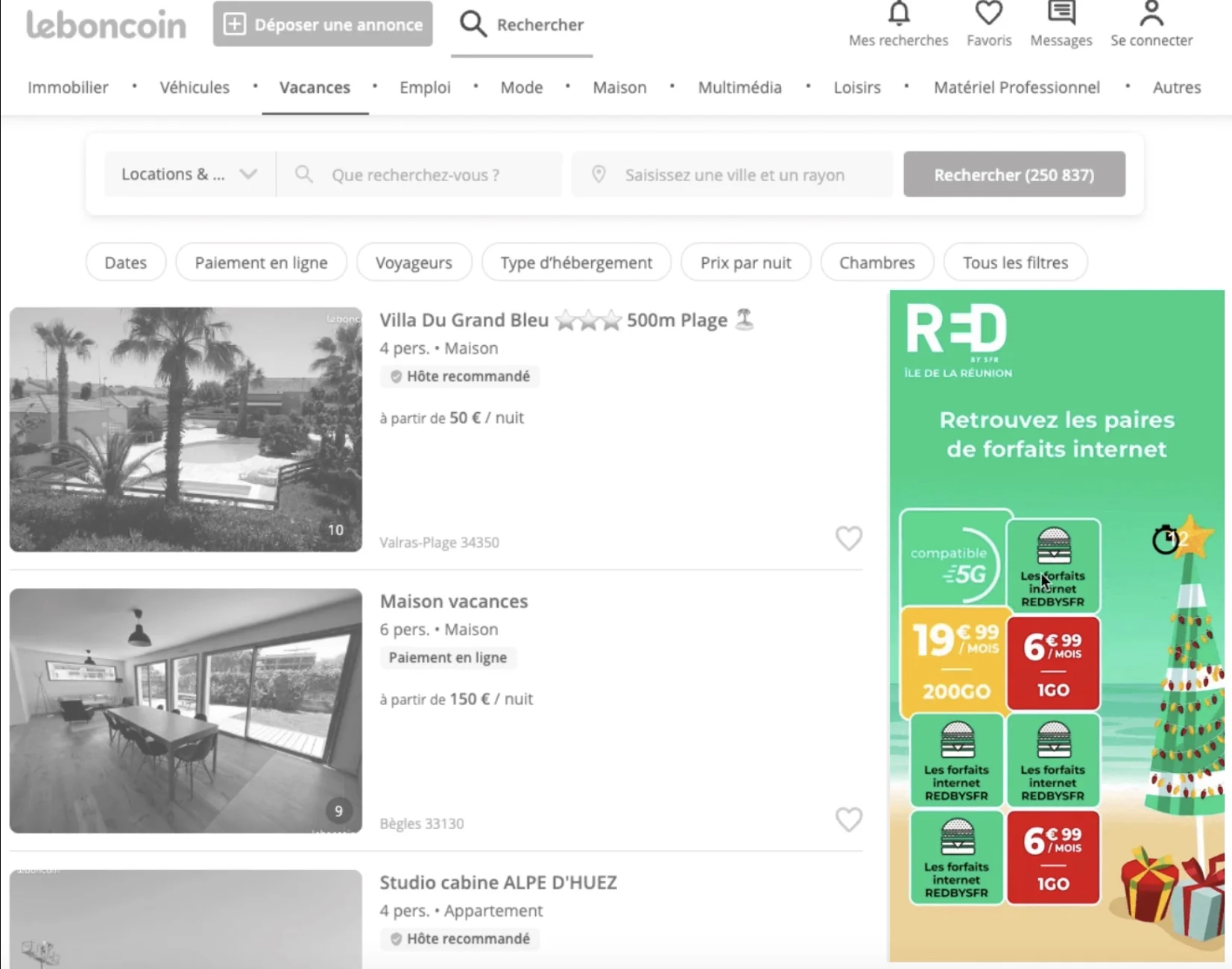Open the Autres category
Viewport: 1232px width, 969px height.
(1177, 87)
